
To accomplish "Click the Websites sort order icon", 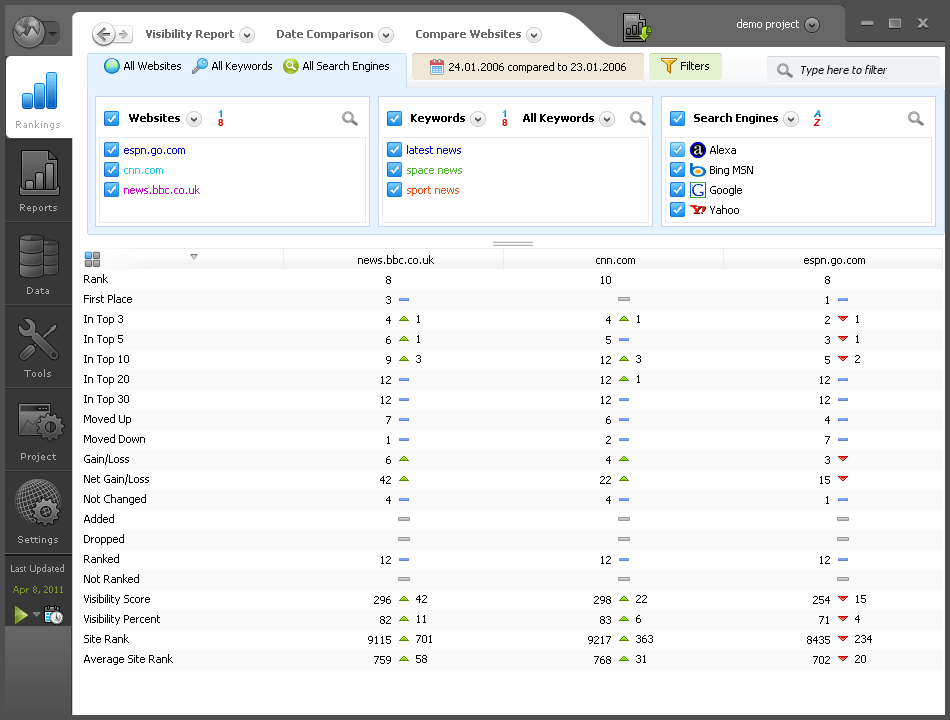I will [221, 118].
